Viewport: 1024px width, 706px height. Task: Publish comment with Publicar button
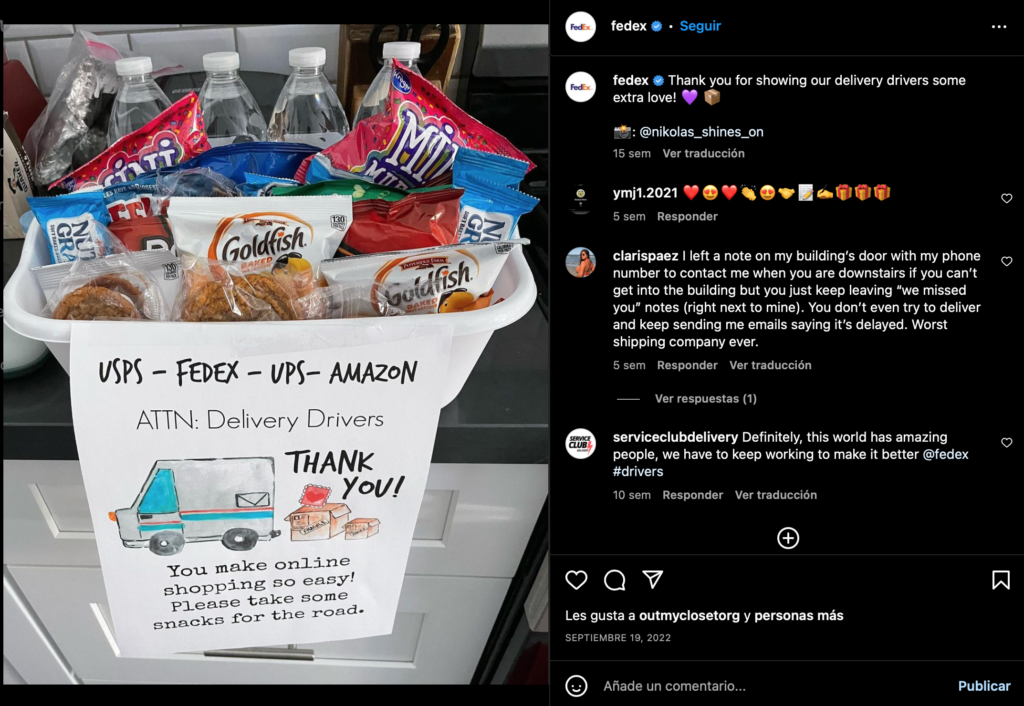click(984, 686)
